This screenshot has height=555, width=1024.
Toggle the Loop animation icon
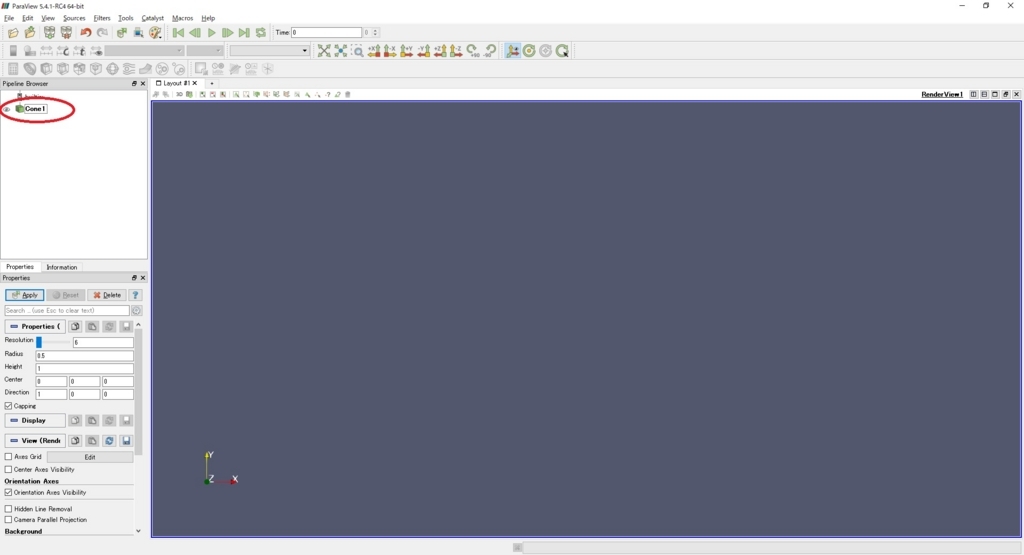pos(261,33)
